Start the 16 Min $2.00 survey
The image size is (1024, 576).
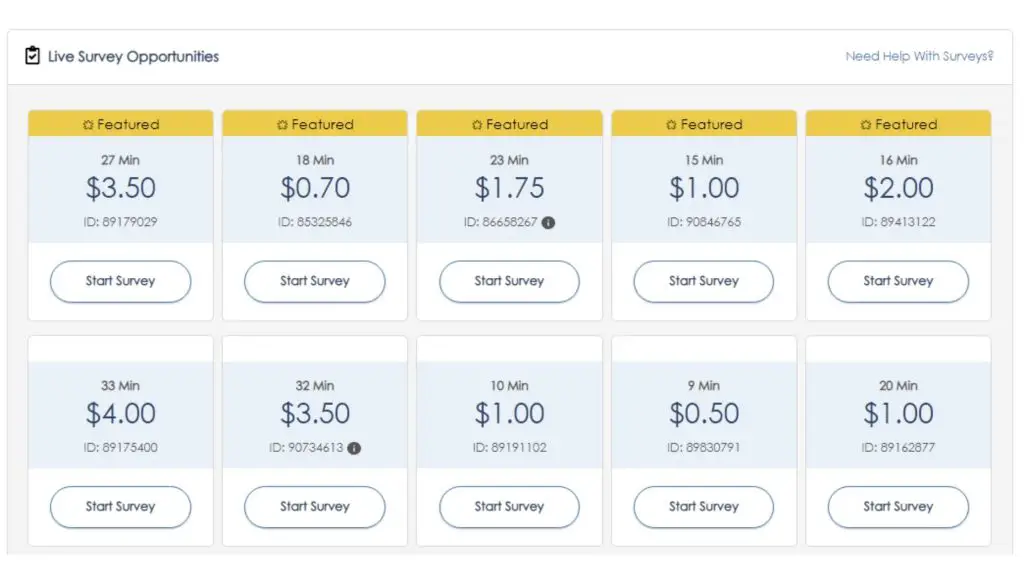[x=898, y=281]
